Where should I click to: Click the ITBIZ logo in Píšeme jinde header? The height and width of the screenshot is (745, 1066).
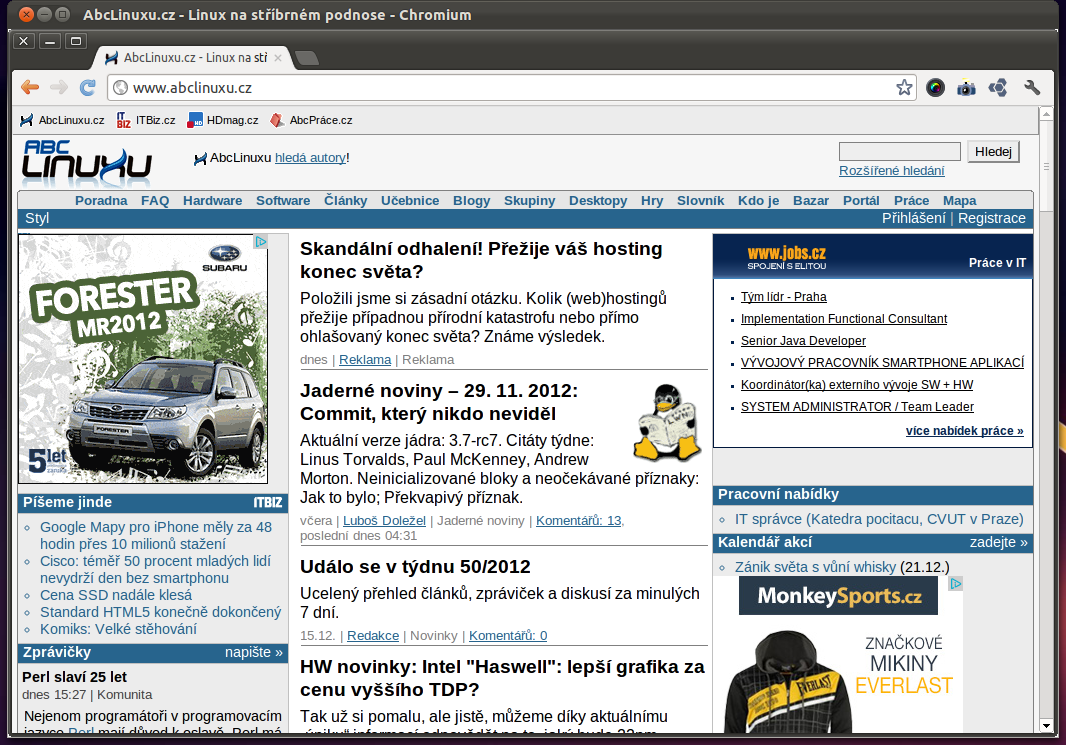268,502
